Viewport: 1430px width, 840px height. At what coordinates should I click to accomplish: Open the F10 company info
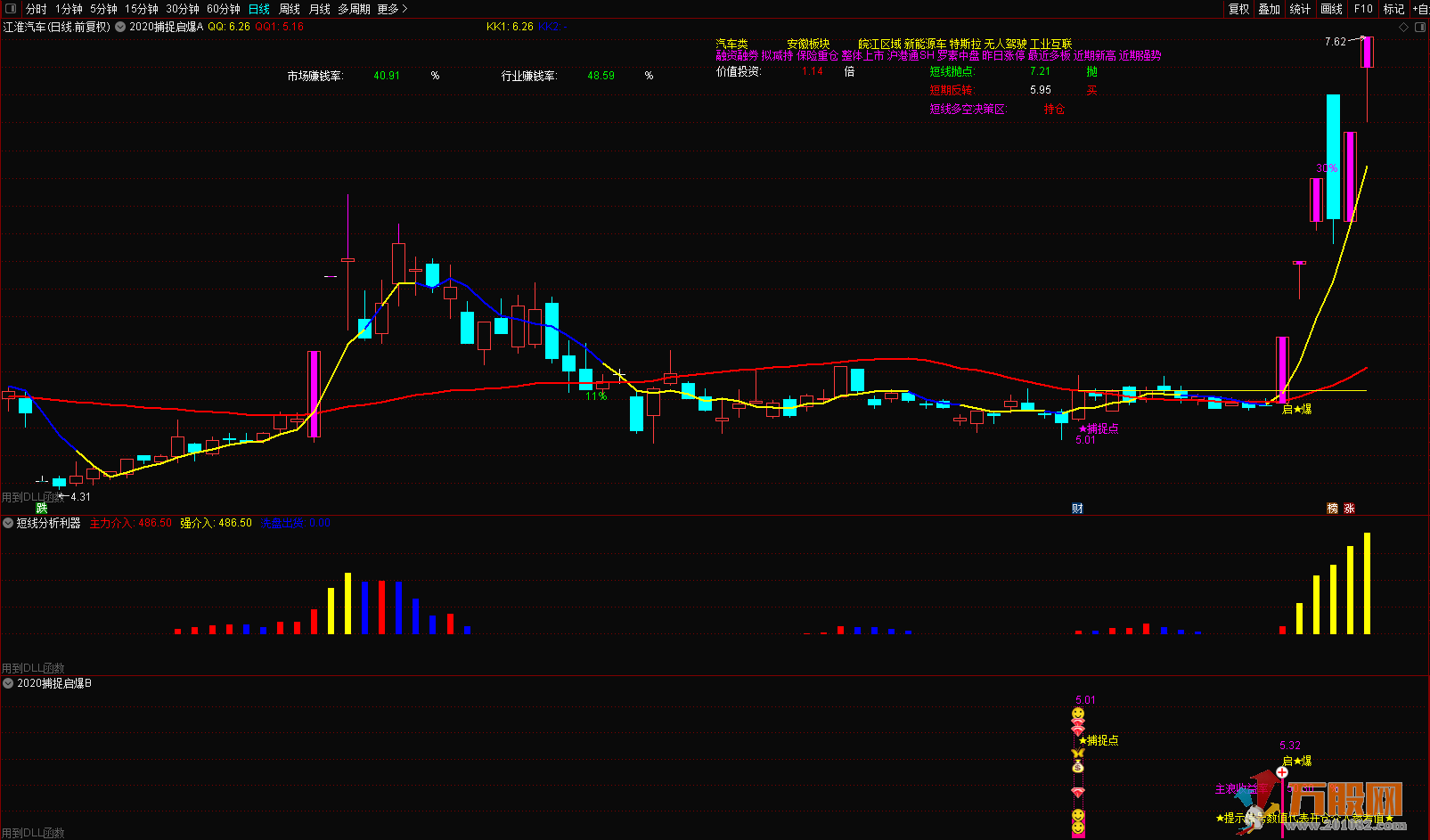coord(1363,9)
